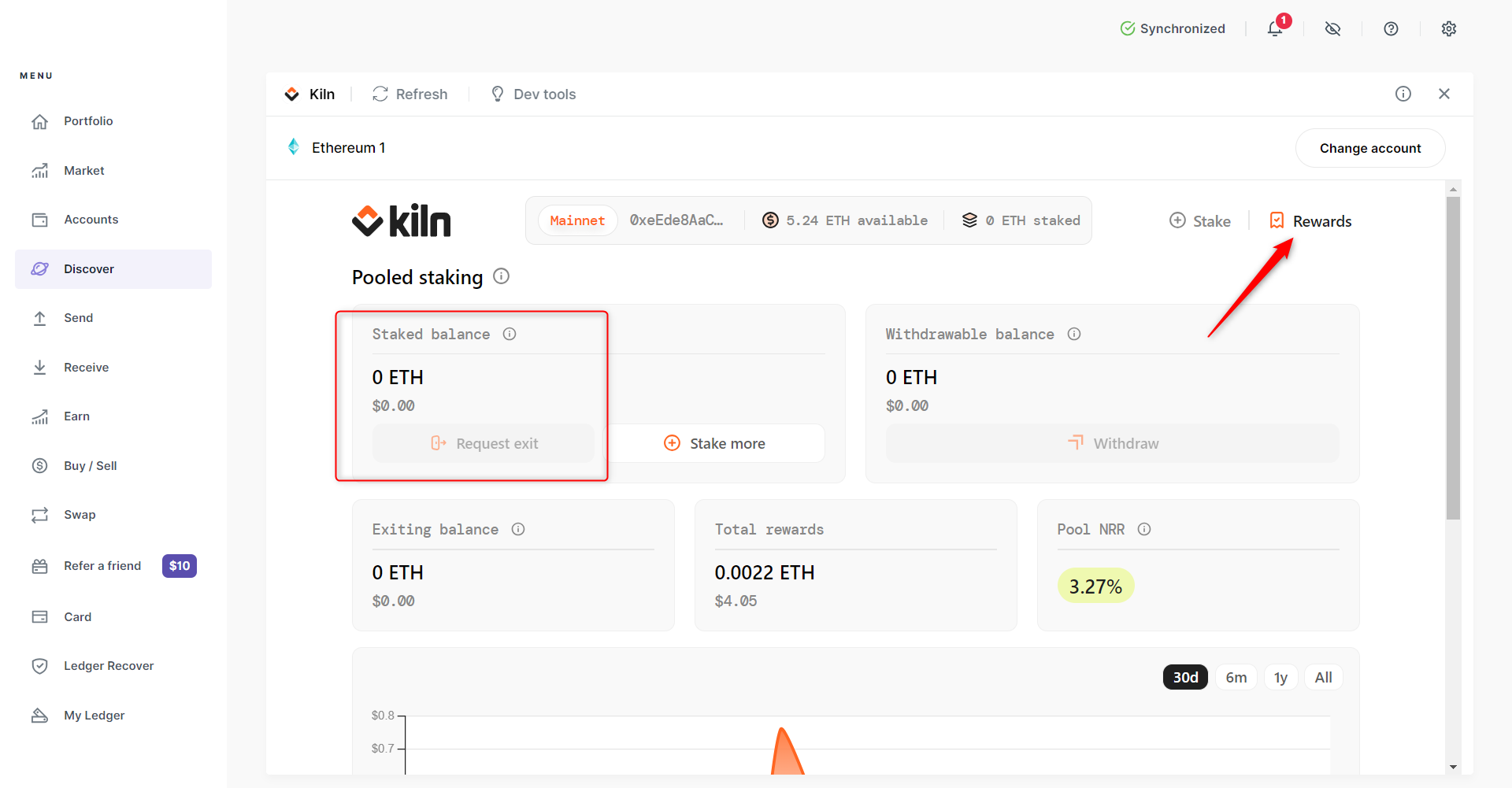This screenshot has width=1512, height=788.
Task: Go to the Market page
Action: click(x=113, y=171)
